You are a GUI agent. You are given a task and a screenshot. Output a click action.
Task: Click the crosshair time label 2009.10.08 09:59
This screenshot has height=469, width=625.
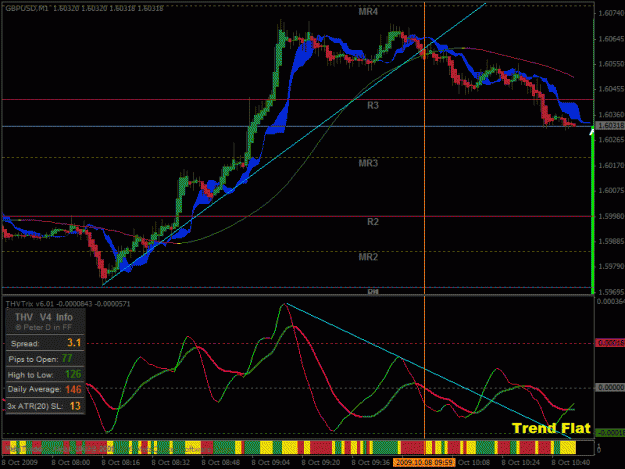424,463
